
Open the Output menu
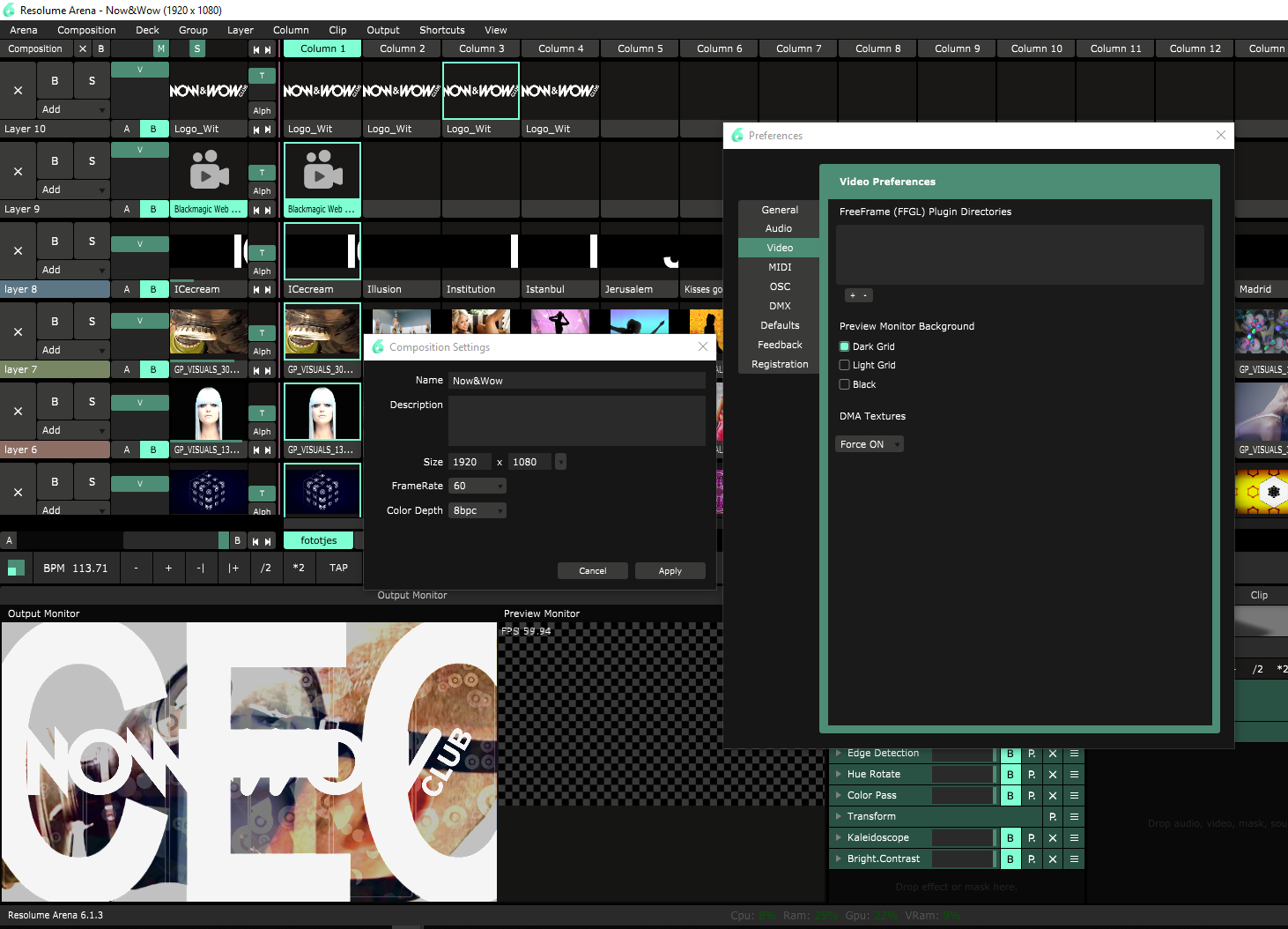pos(382,30)
